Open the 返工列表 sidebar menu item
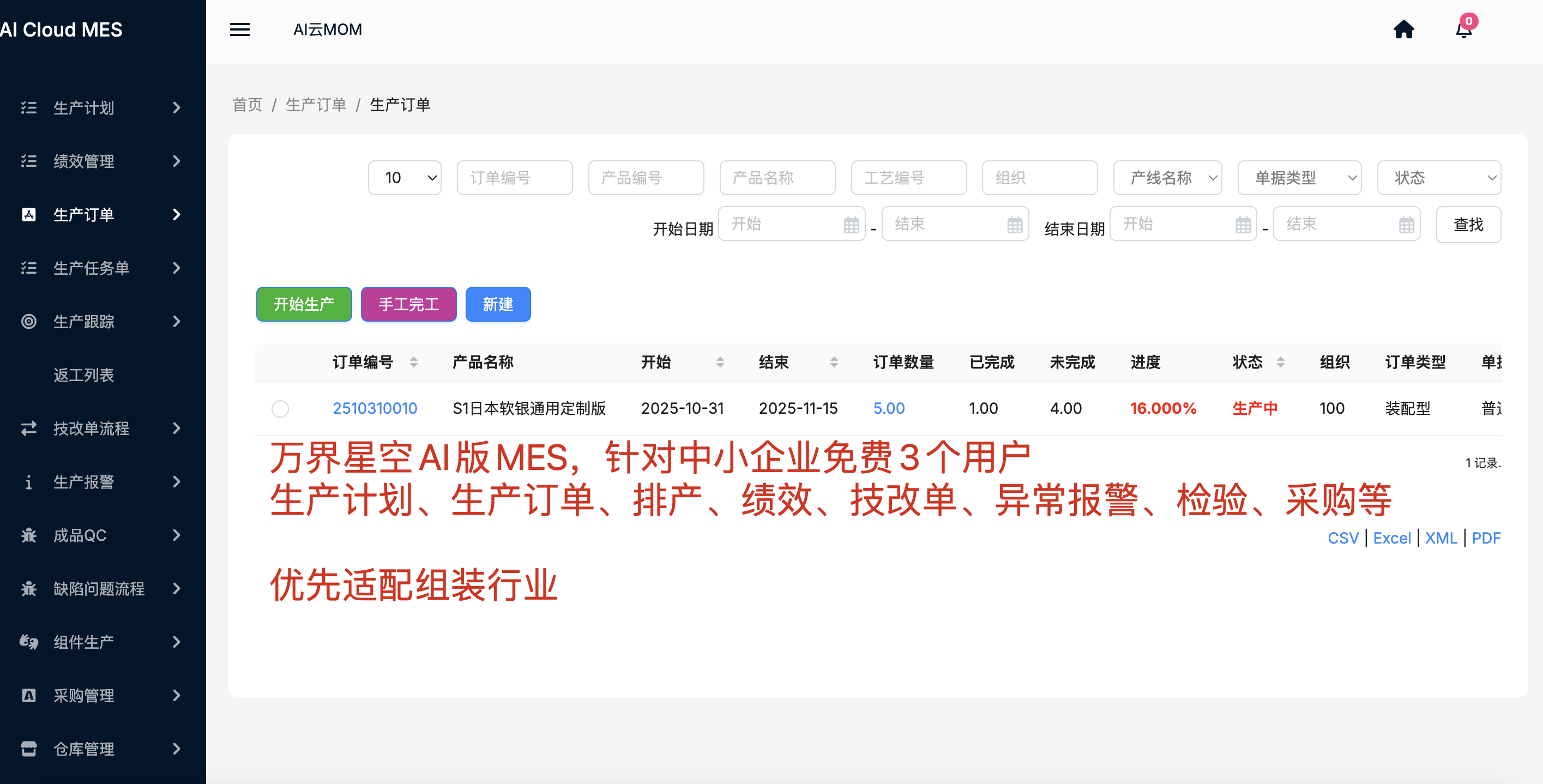 click(x=84, y=375)
